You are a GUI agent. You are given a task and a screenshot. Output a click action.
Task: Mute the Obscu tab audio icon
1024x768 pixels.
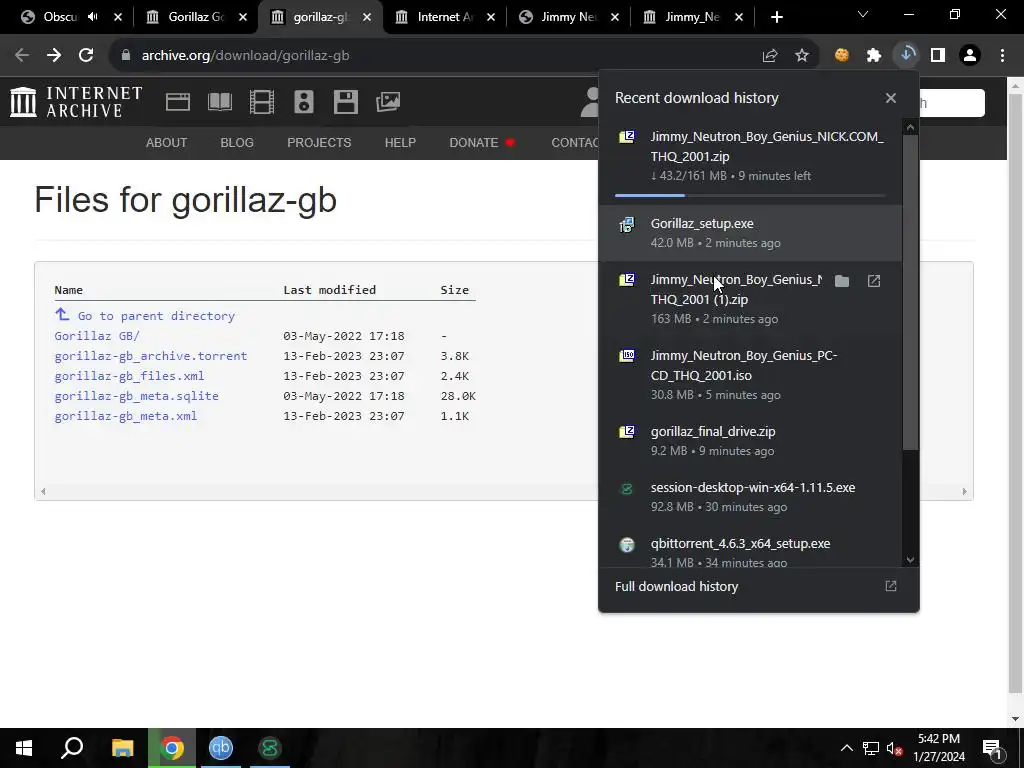[93, 17]
